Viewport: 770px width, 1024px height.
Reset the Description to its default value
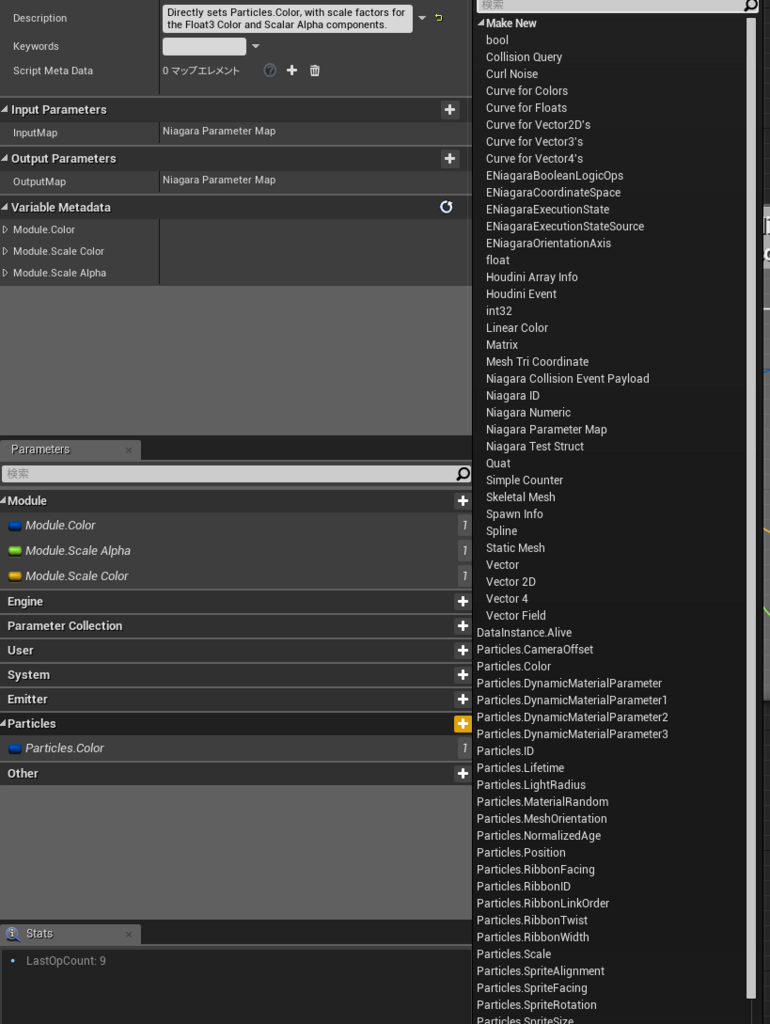(x=439, y=18)
